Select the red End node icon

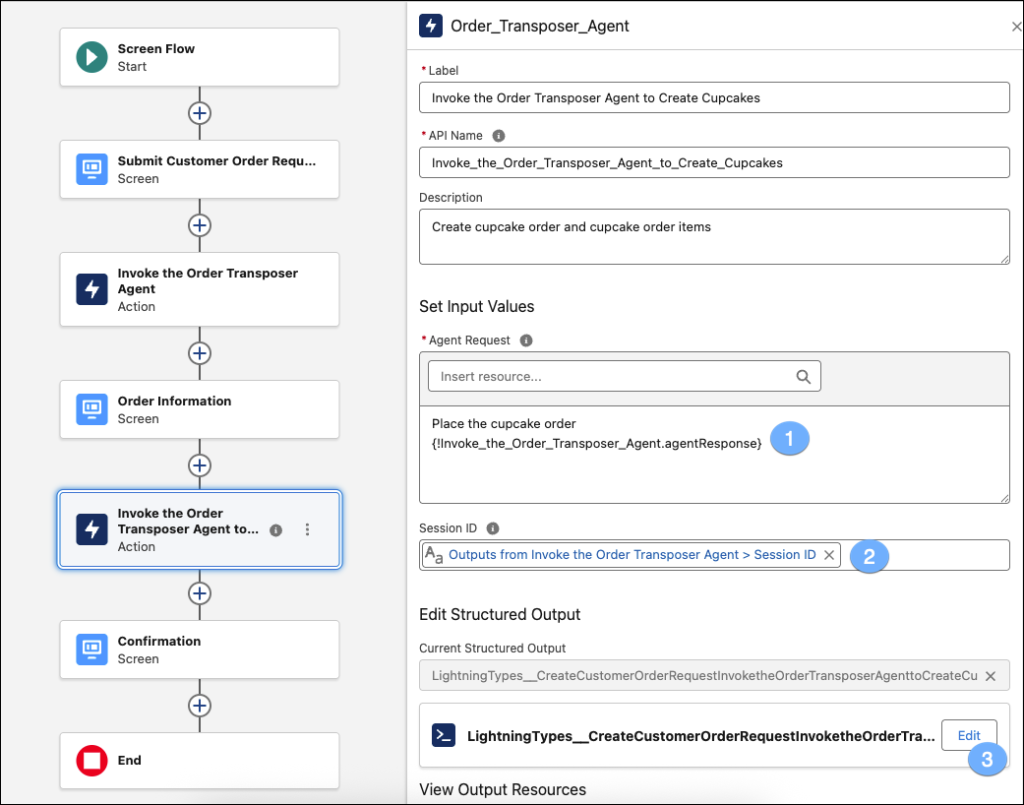coord(92,761)
